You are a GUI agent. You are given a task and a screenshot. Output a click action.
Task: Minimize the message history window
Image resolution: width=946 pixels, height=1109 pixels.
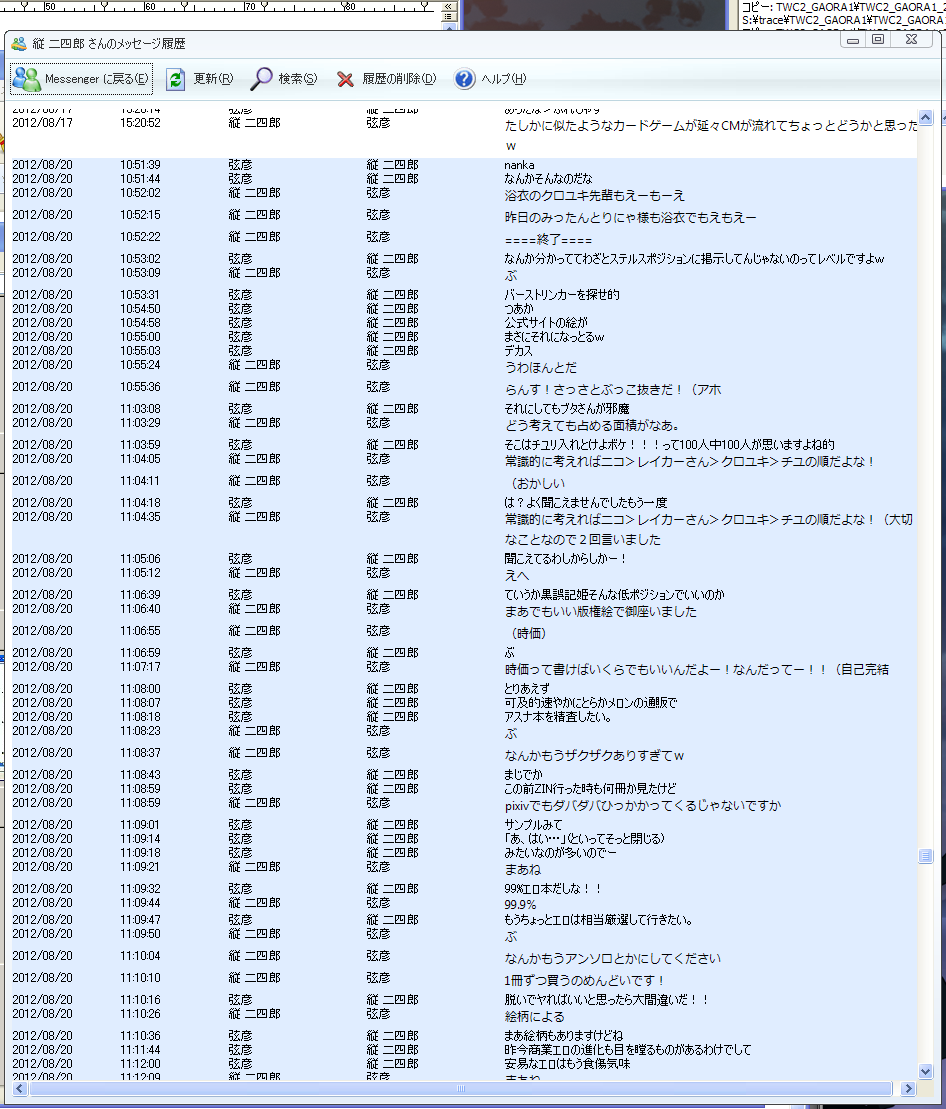(x=853, y=40)
